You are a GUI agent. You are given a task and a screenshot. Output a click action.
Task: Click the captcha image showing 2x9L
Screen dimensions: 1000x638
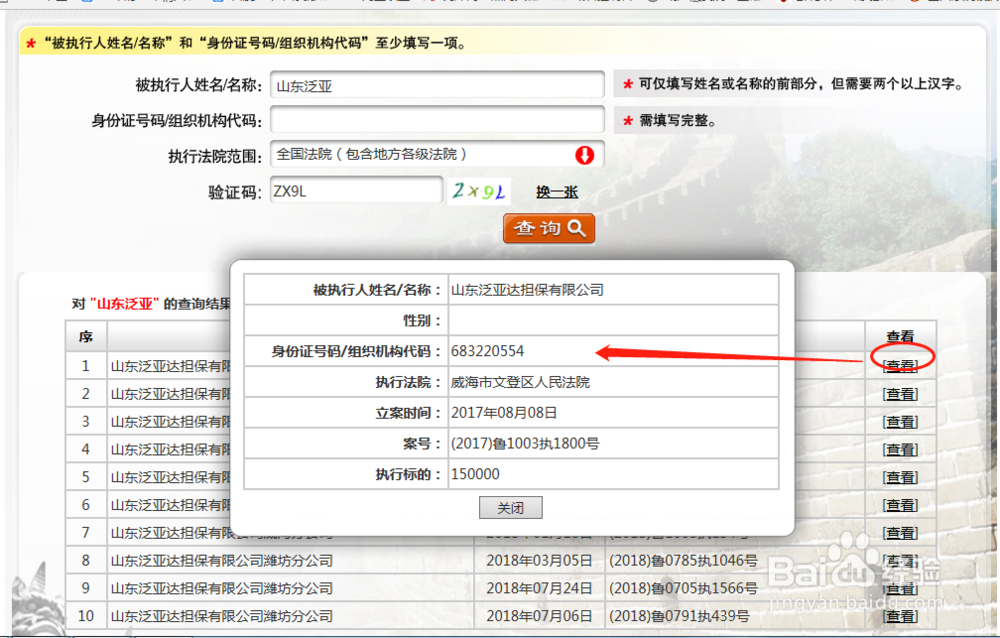point(478,190)
